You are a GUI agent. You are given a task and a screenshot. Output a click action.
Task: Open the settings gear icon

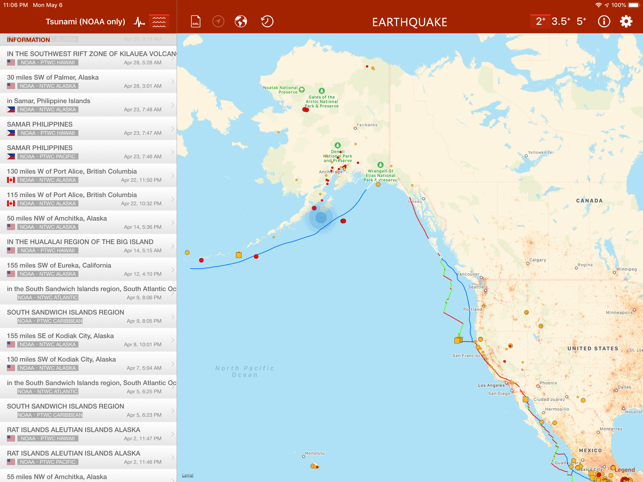pyautogui.click(x=626, y=22)
